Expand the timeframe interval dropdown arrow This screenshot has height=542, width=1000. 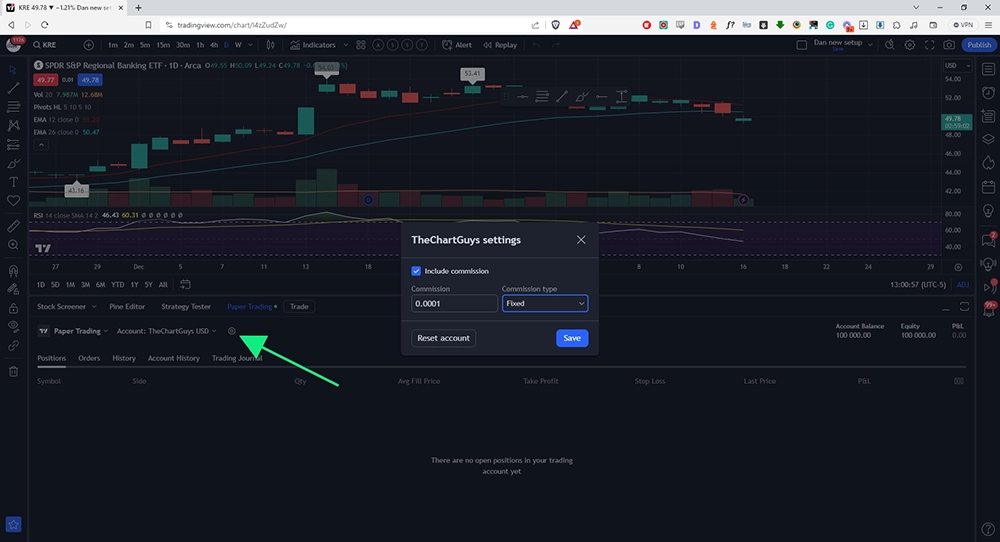pos(251,45)
